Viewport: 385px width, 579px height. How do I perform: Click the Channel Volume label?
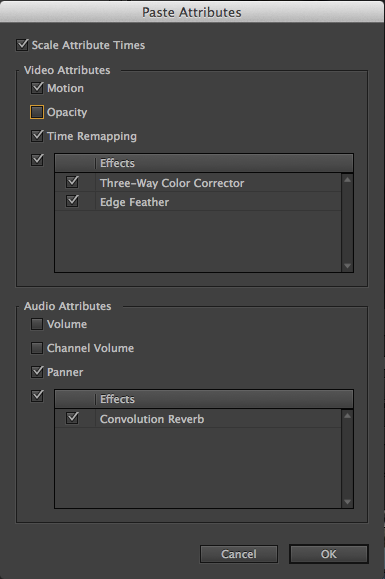point(90,348)
